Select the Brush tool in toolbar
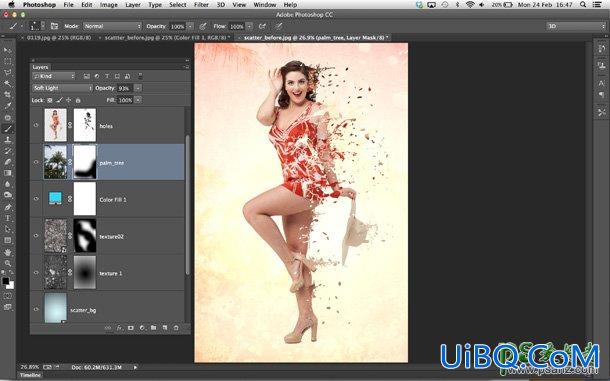Image resolution: width=610 pixels, height=381 pixels. [8, 128]
